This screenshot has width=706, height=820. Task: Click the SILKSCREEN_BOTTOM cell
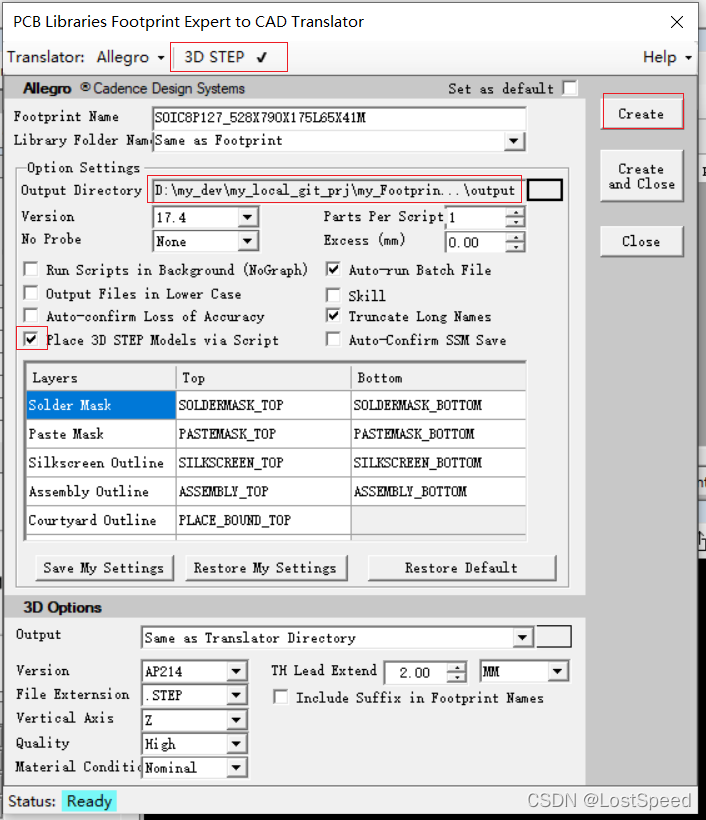438,462
